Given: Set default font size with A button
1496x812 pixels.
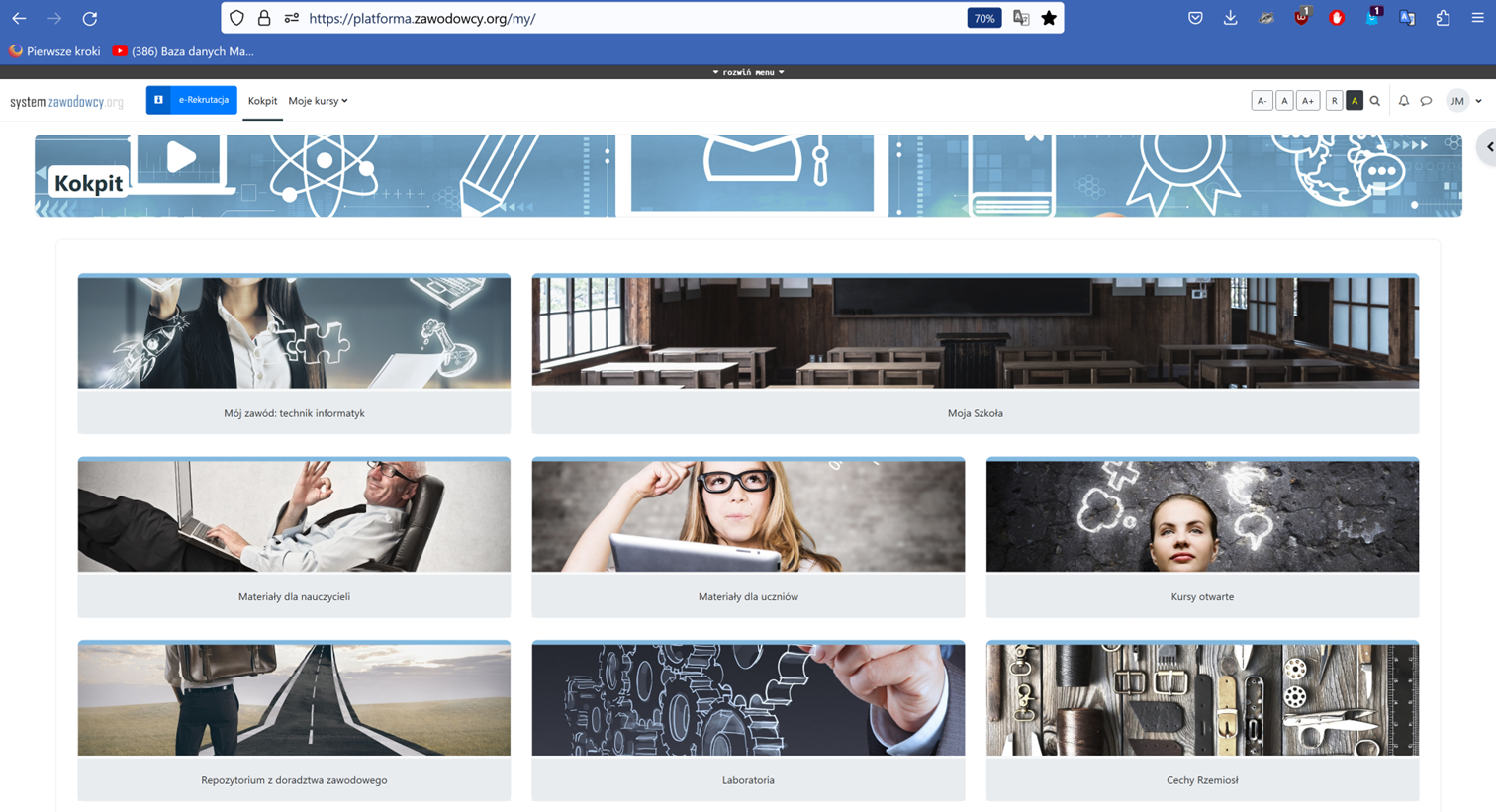Looking at the screenshot, I should click(x=1284, y=101).
